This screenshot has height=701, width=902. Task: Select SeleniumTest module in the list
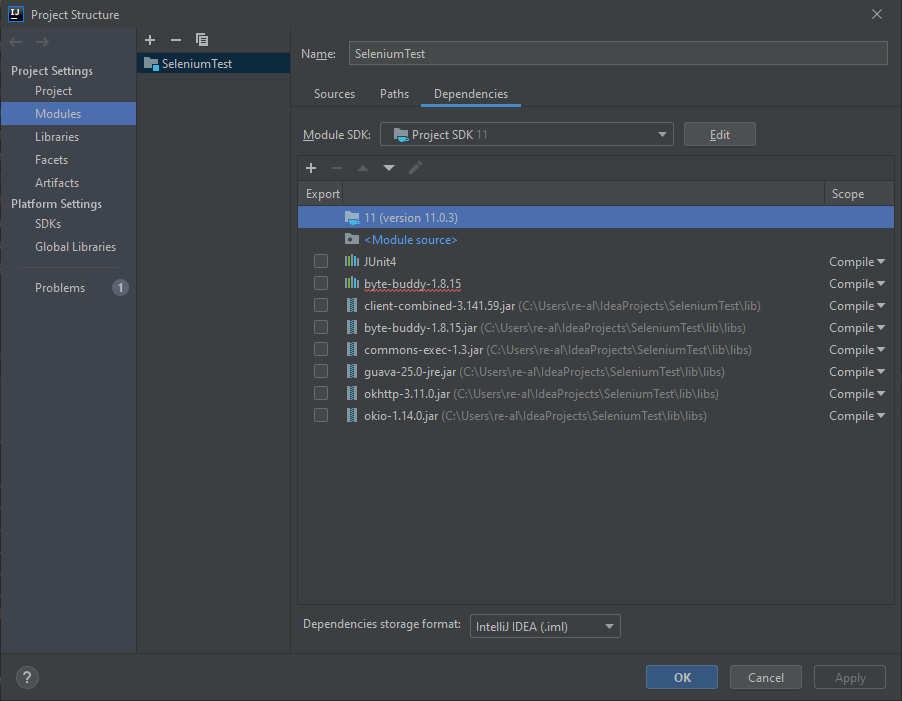(213, 63)
